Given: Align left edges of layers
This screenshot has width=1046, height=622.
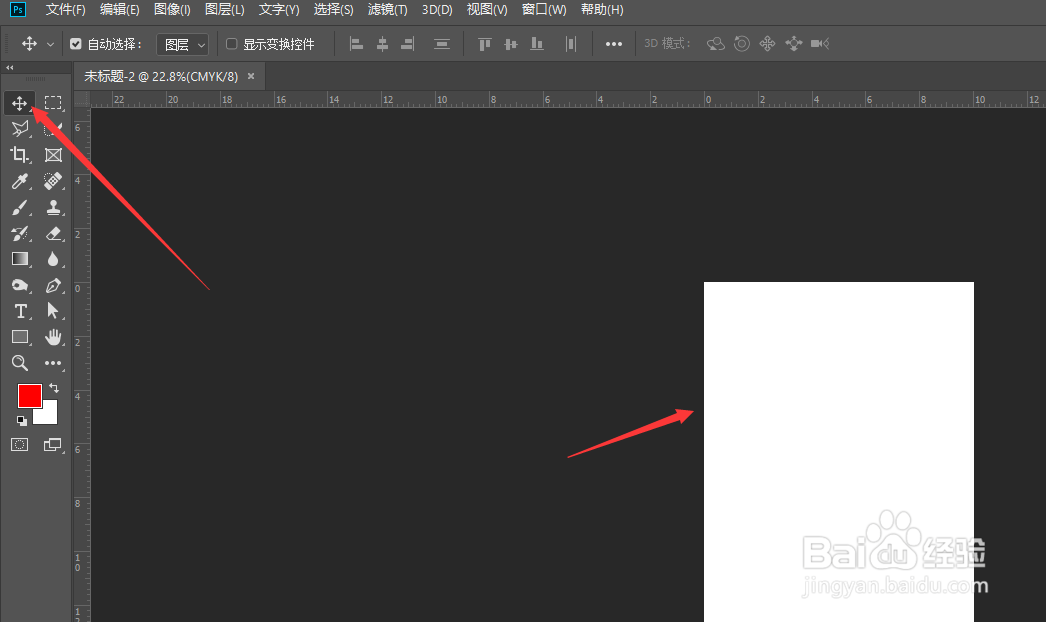Looking at the screenshot, I should click(x=356, y=44).
